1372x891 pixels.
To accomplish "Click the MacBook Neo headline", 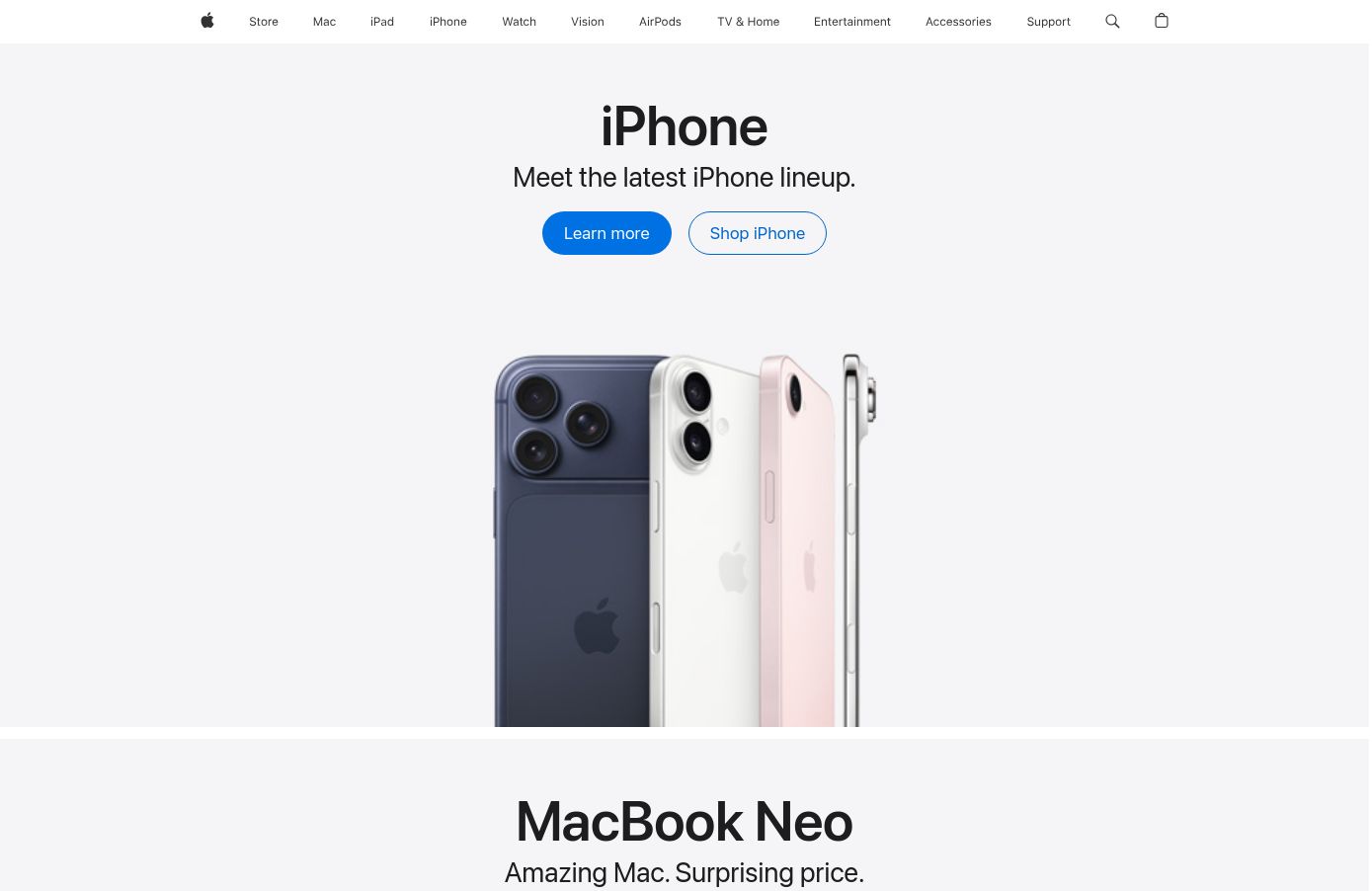I will point(685,822).
